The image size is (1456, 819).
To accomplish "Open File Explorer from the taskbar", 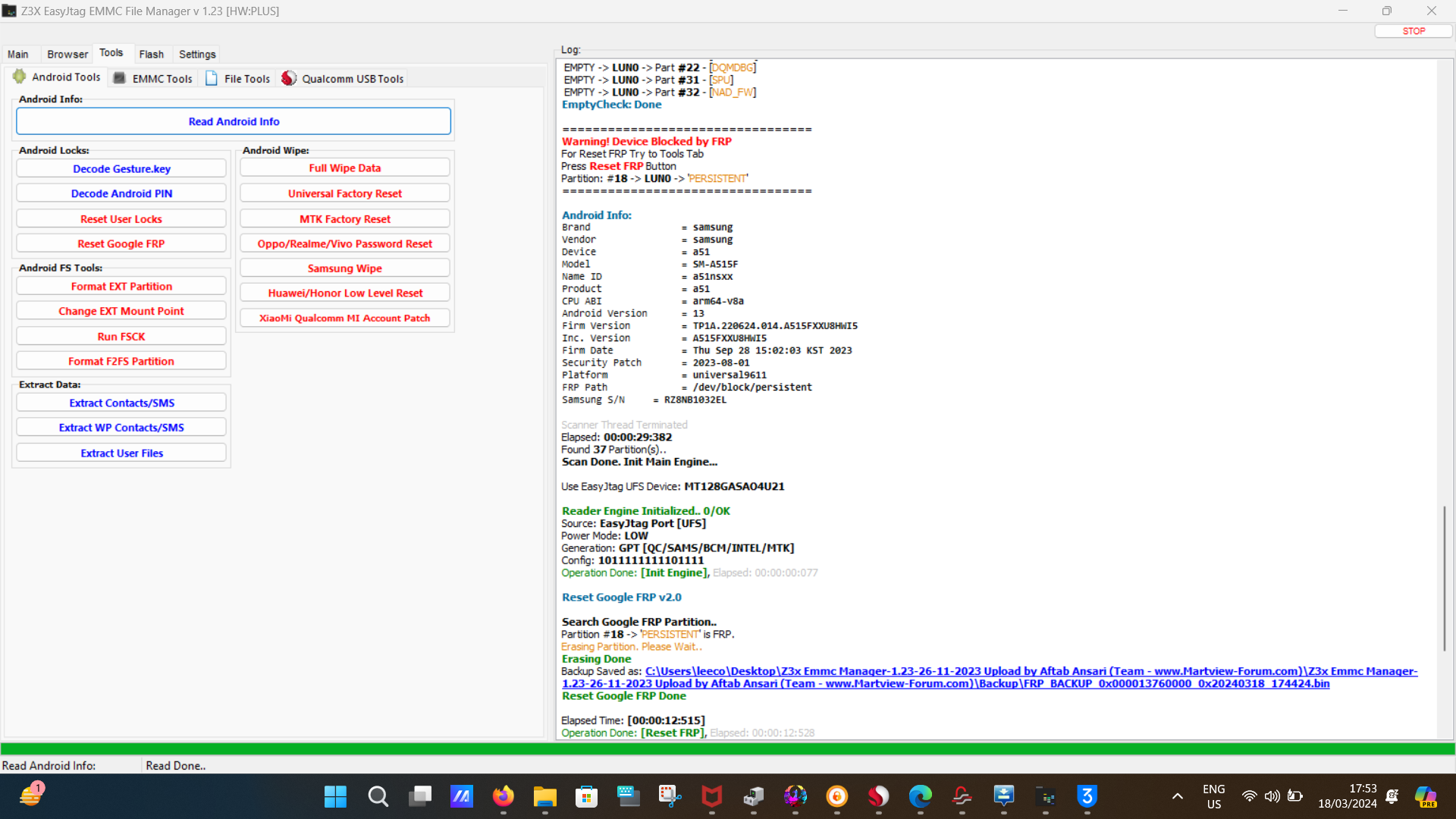I will (x=544, y=796).
